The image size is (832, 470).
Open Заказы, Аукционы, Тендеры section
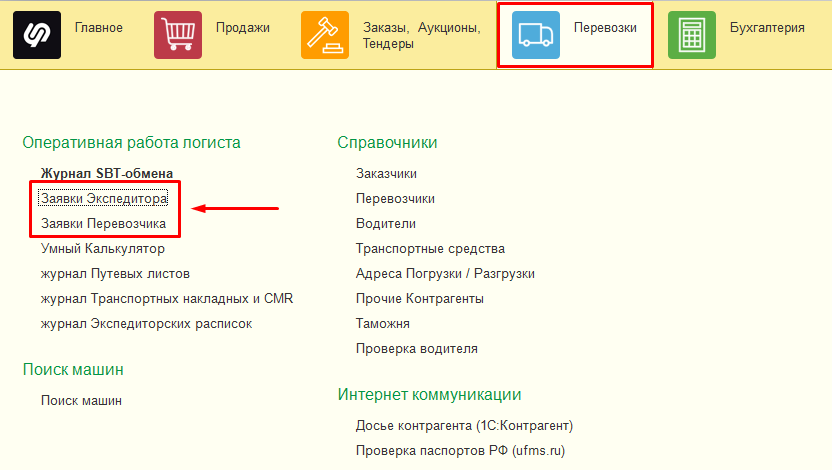(x=421, y=36)
